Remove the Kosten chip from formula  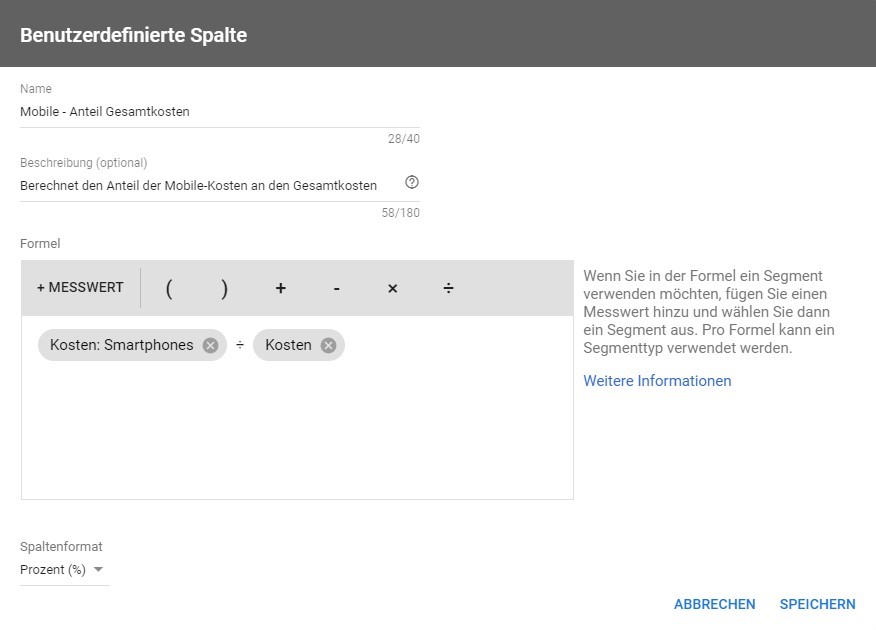tap(328, 346)
